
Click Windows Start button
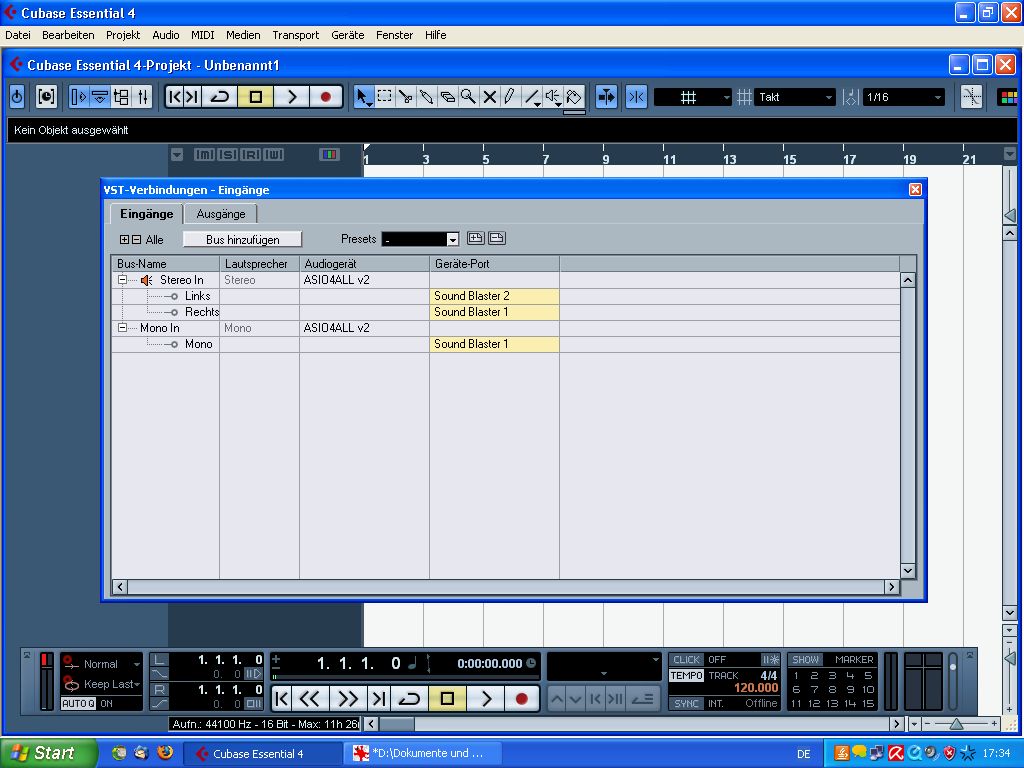tap(48, 753)
